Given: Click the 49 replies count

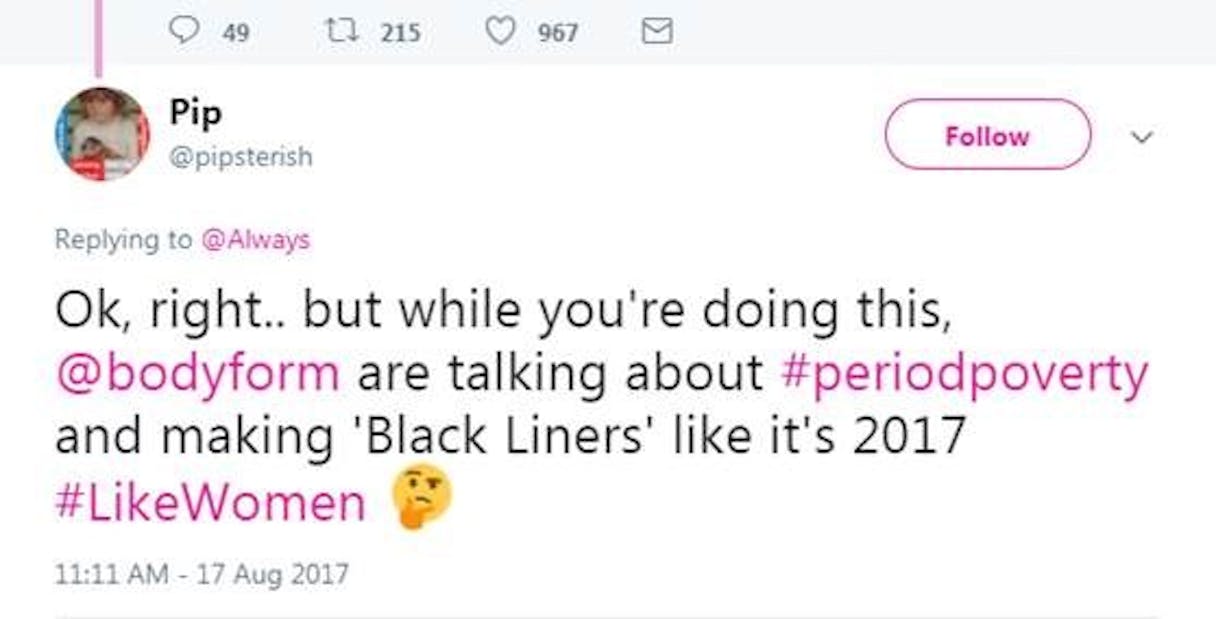Looking at the screenshot, I should (x=235, y=33).
